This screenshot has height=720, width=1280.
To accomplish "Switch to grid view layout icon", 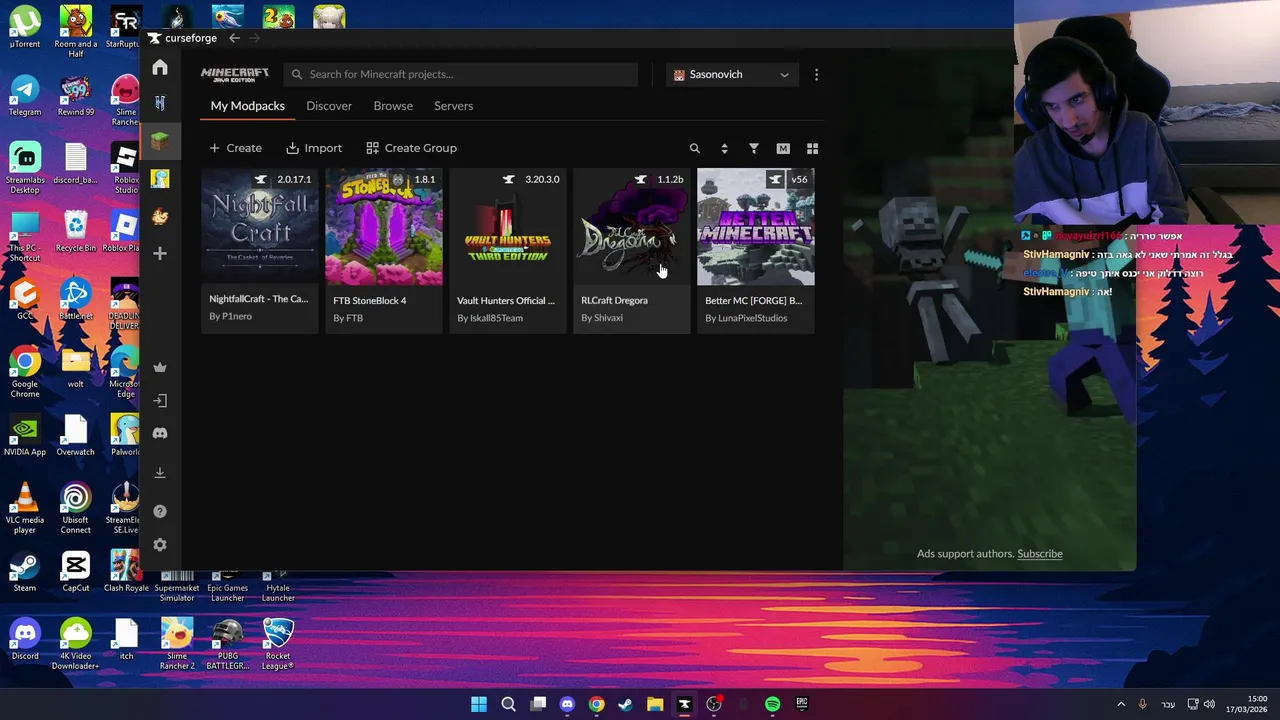I will 812,148.
